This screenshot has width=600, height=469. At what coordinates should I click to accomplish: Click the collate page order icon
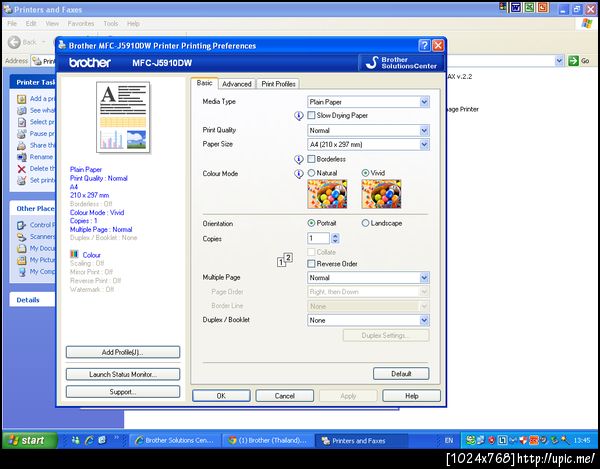click(x=285, y=260)
